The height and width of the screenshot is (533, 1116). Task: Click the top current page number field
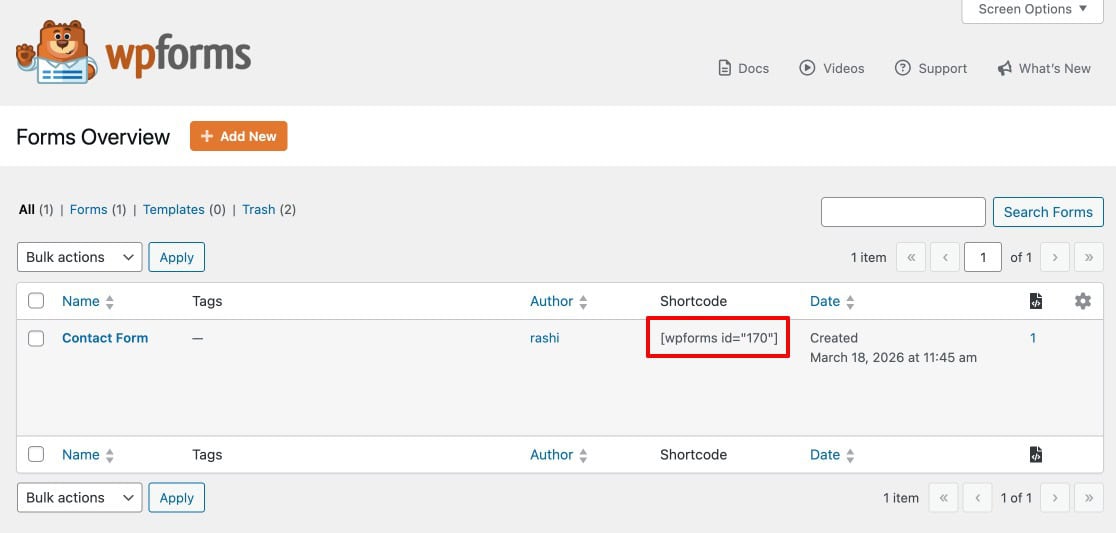point(983,257)
